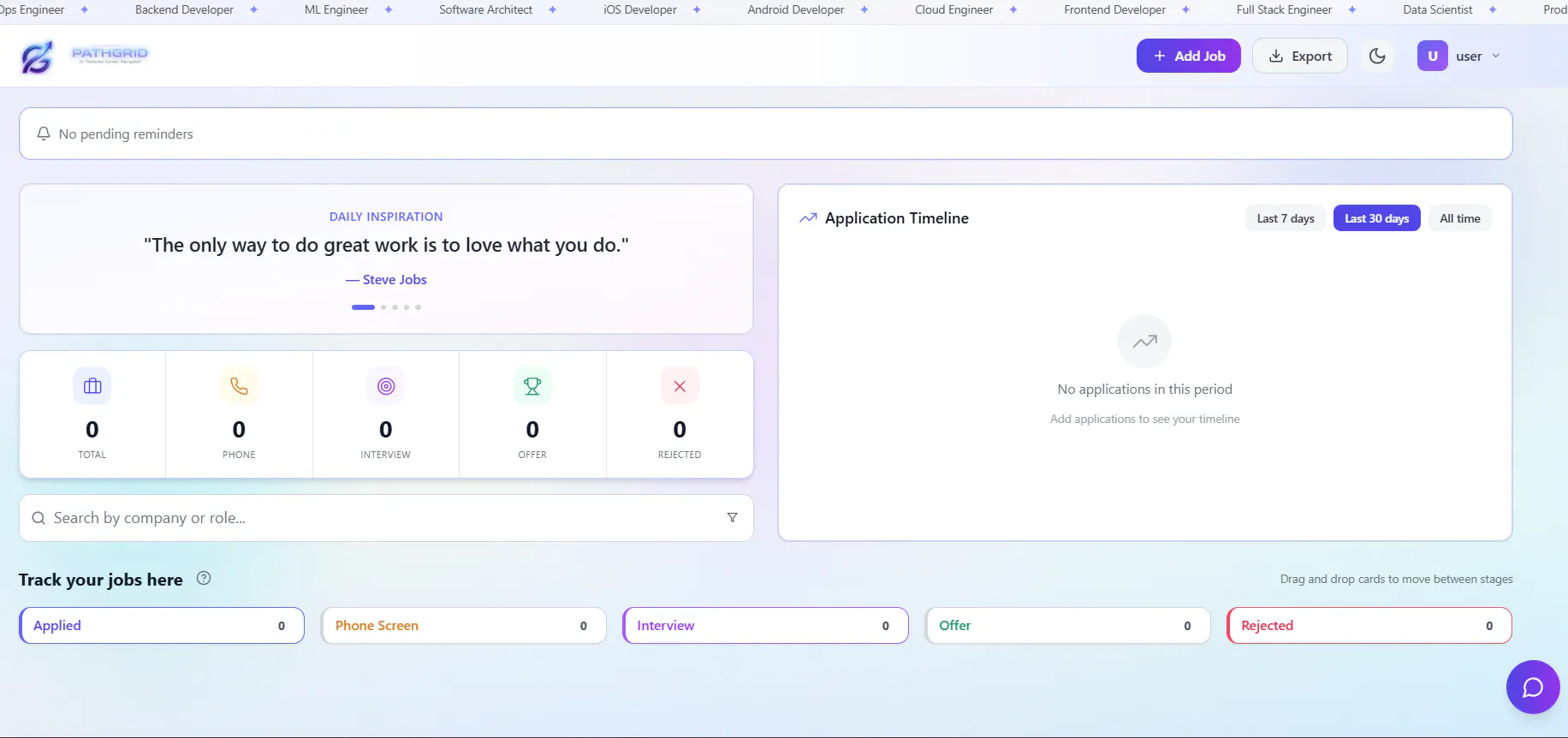Click Add applications to see timeline hint

[1145, 419]
